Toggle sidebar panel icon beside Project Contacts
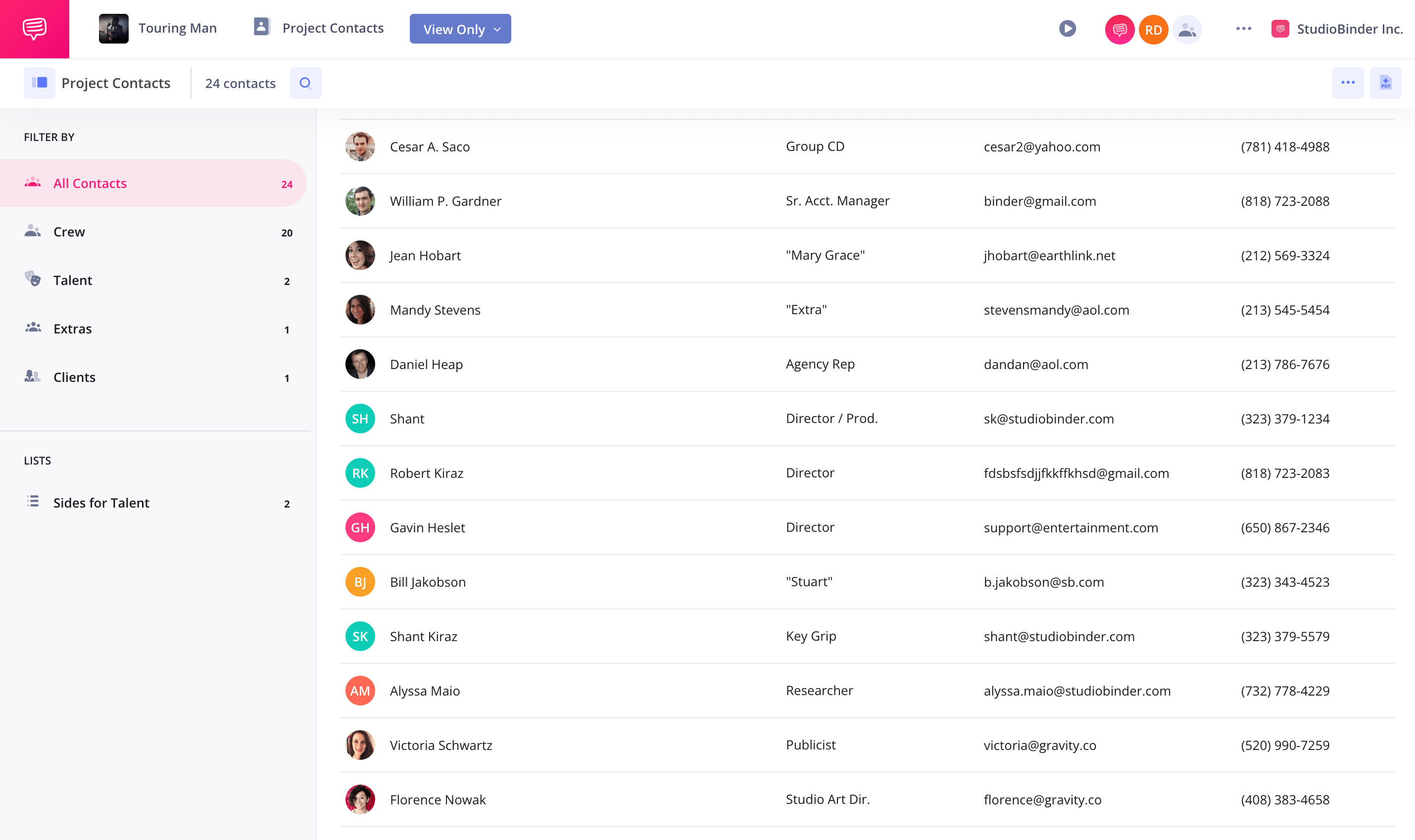The width and height of the screenshot is (1415, 840). (39, 83)
